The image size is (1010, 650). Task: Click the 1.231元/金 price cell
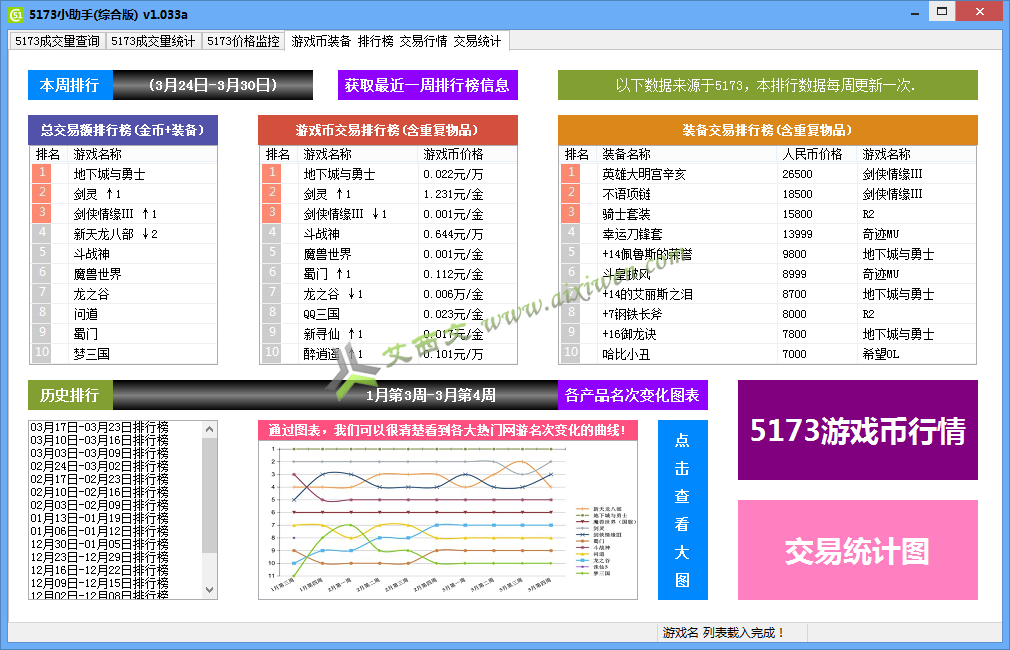453,194
